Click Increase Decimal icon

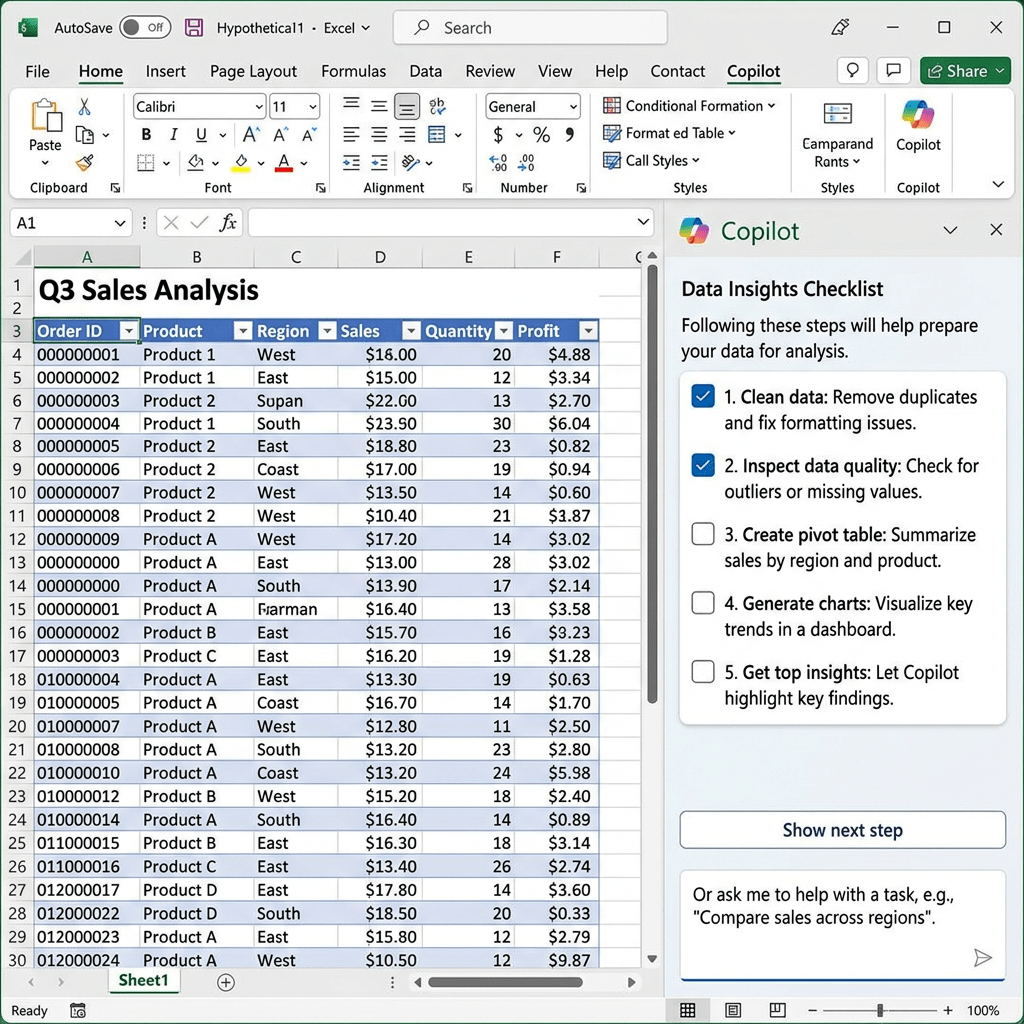click(x=498, y=163)
